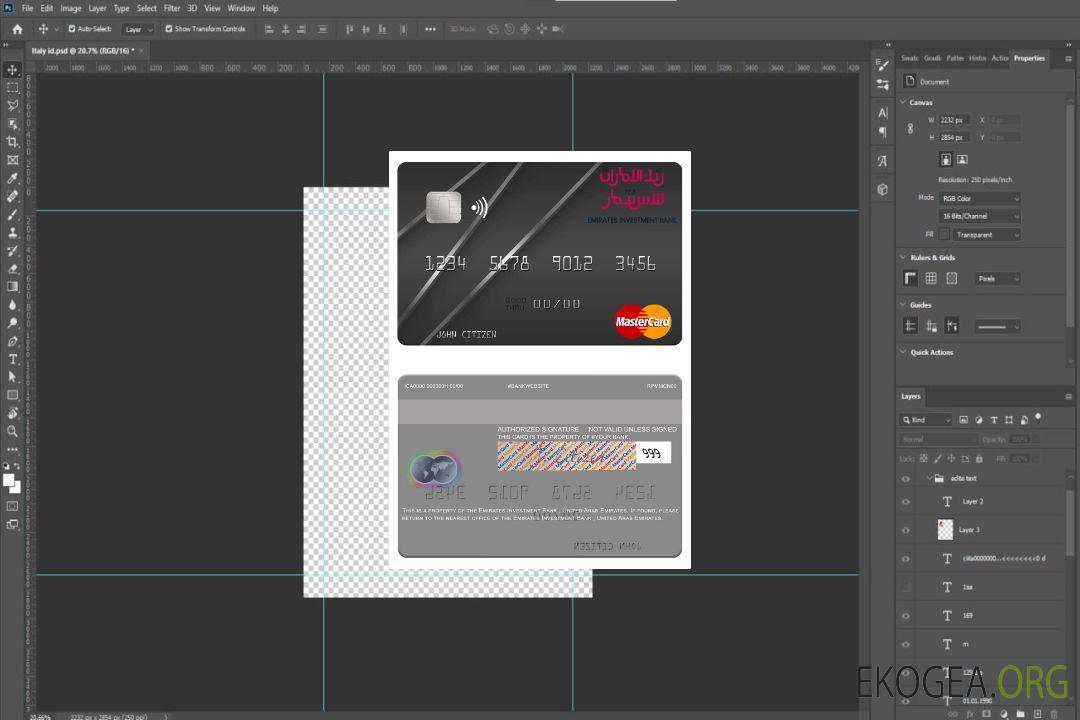Image resolution: width=1080 pixels, height=720 pixels.
Task: Open the Glyphs panel icon
Action: point(883,161)
